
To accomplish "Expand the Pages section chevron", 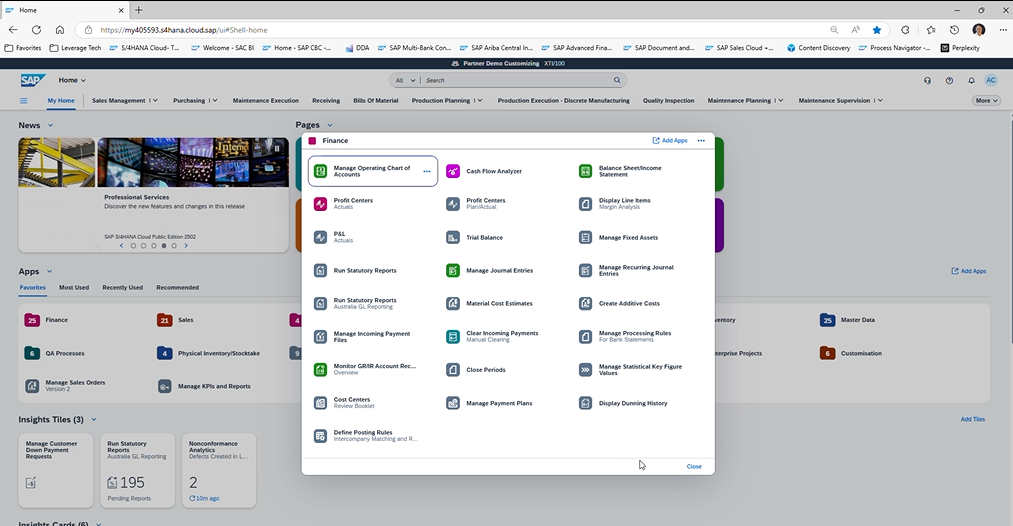I will [x=329, y=125].
